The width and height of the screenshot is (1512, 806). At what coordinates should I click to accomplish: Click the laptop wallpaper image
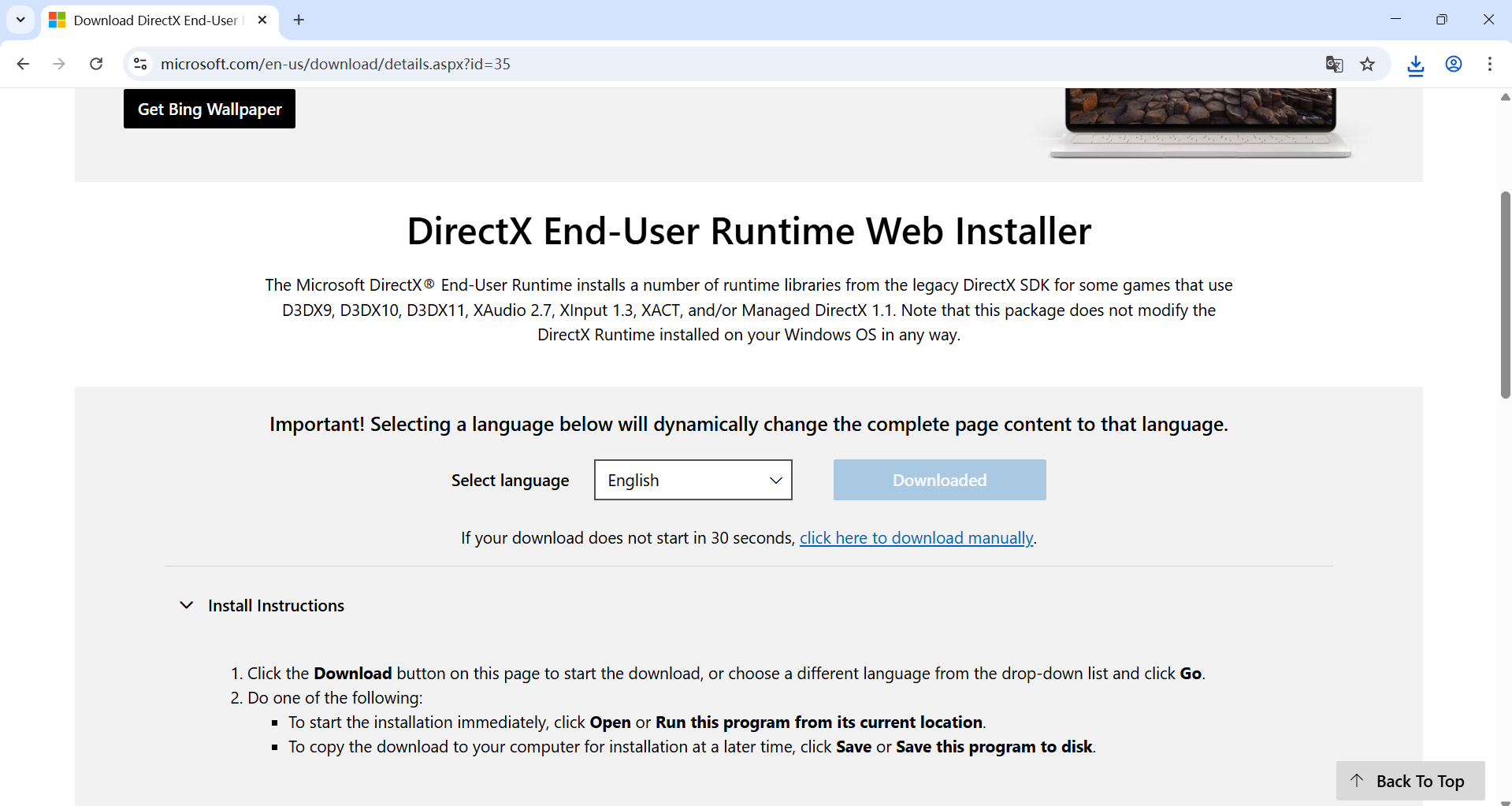click(x=1201, y=123)
